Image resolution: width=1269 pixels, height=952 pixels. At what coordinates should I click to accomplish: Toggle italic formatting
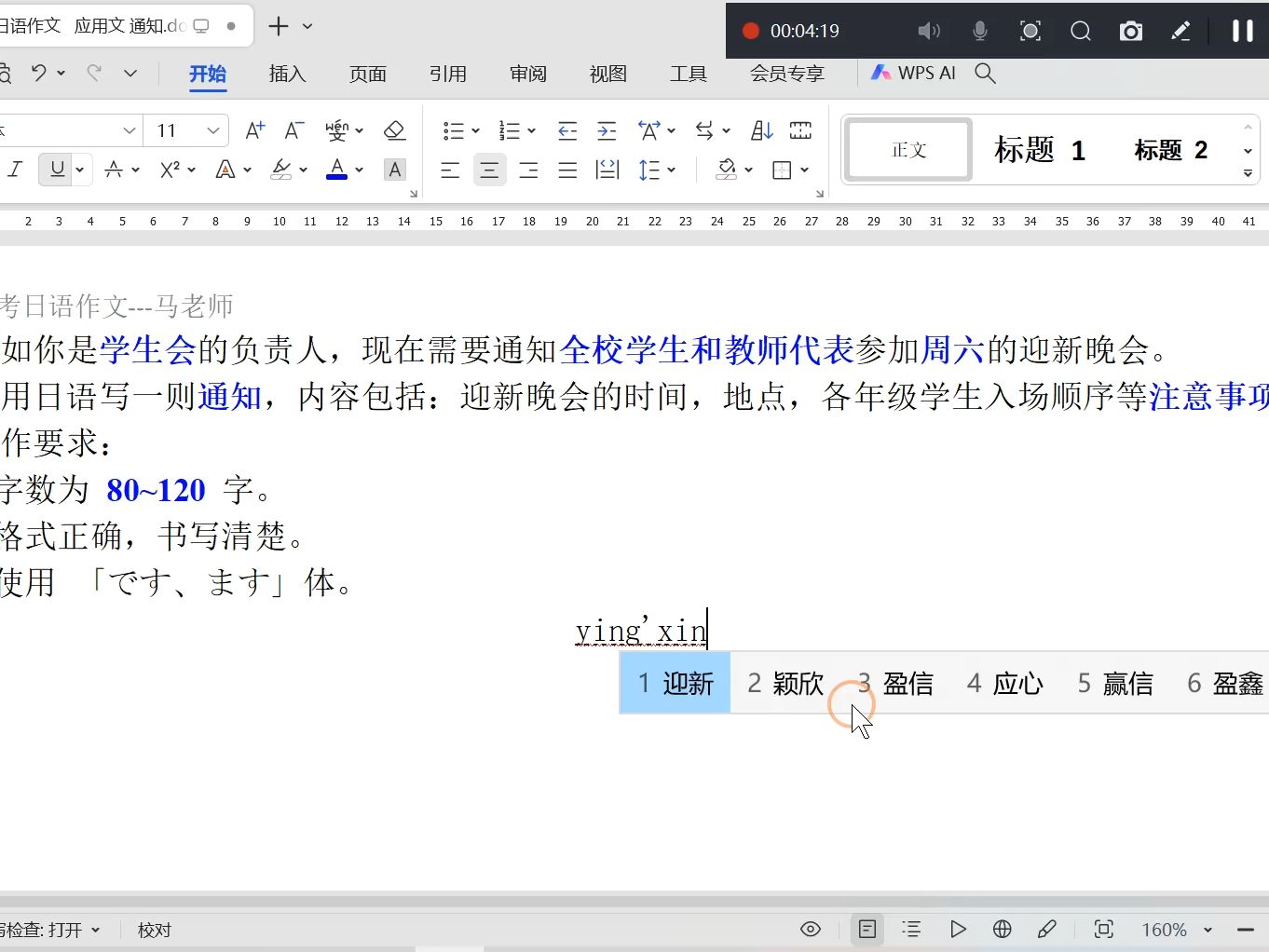tap(15, 170)
